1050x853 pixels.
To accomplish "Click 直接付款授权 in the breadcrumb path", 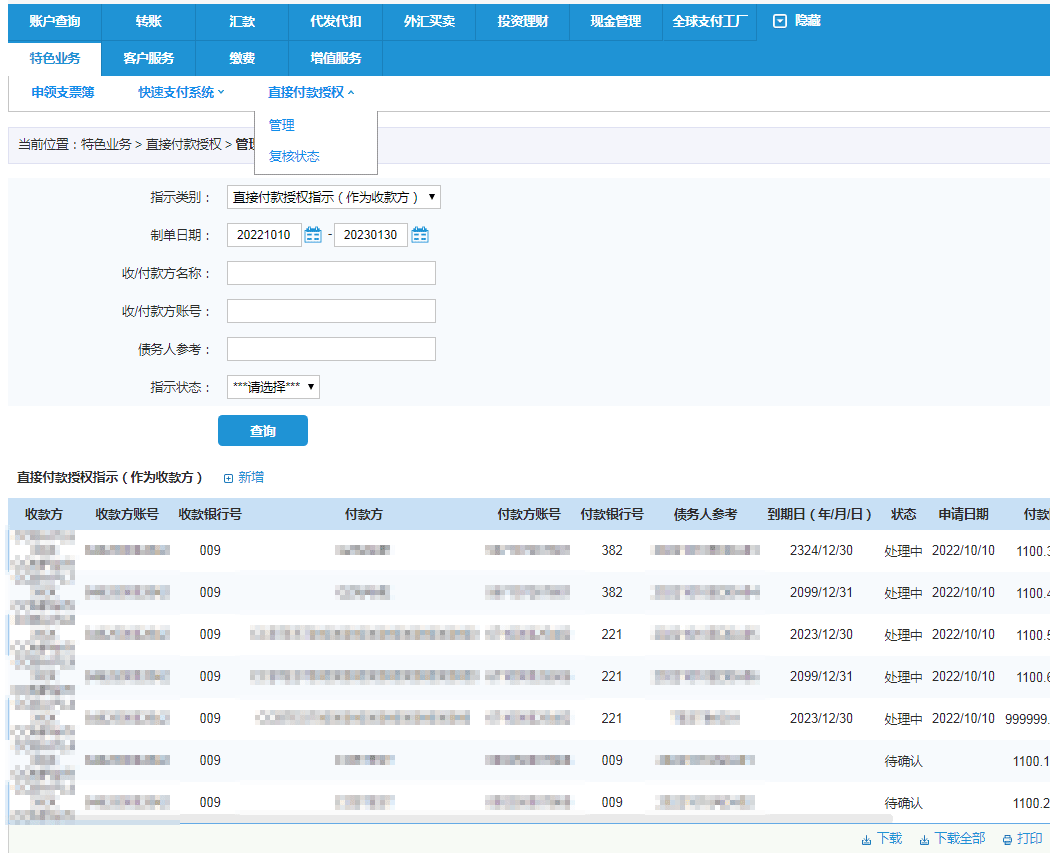I will tap(183, 144).
